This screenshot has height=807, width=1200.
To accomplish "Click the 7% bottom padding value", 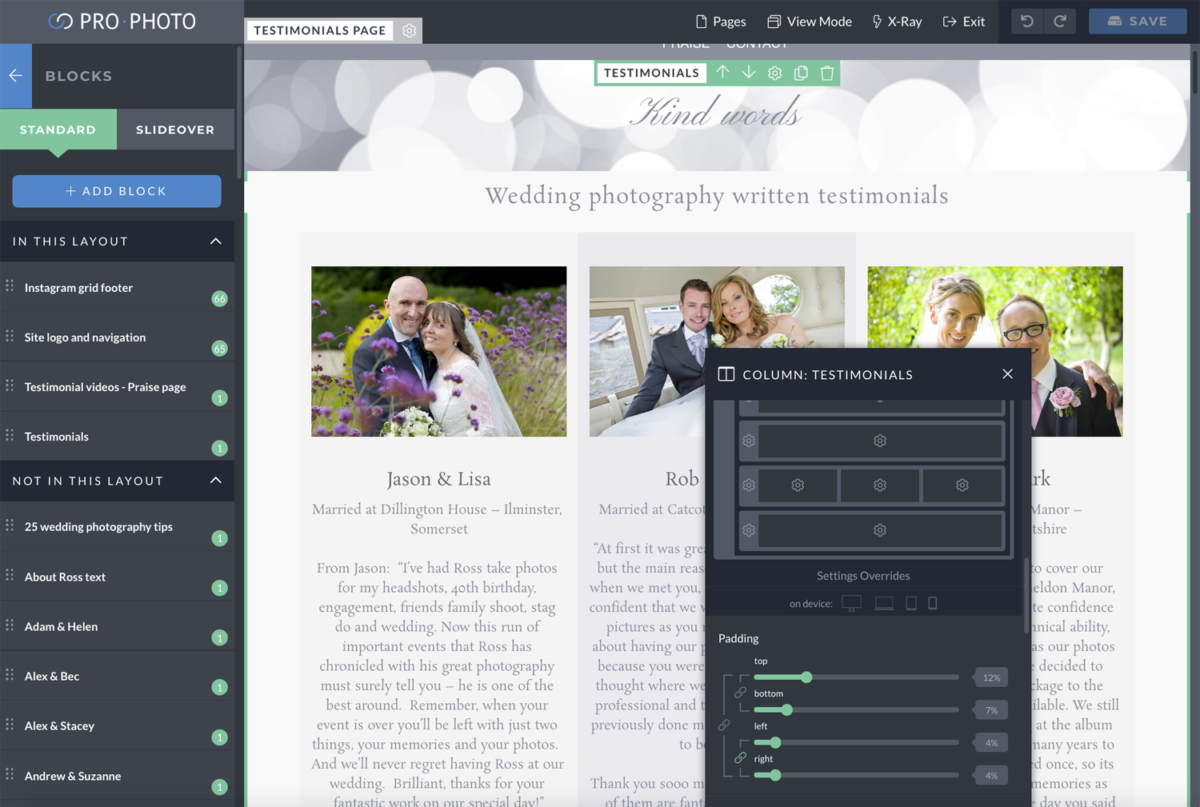I will pos(990,710).
